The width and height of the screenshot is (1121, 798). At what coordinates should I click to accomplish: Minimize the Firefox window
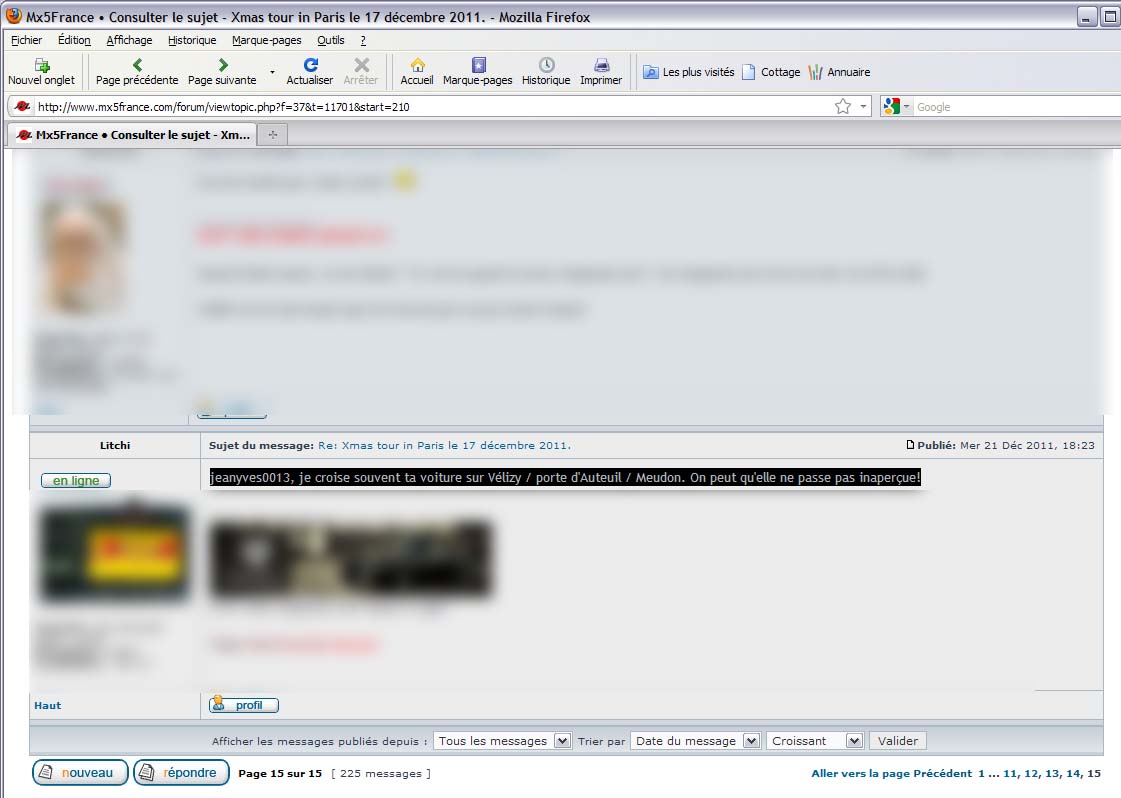pos(1087,17)
